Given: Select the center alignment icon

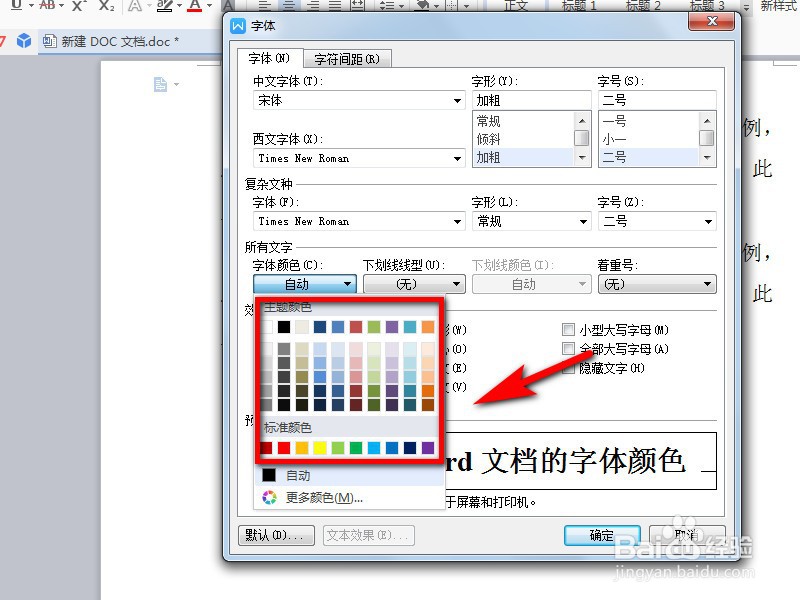Looking at the screenshot, I should tap(287, 5).
